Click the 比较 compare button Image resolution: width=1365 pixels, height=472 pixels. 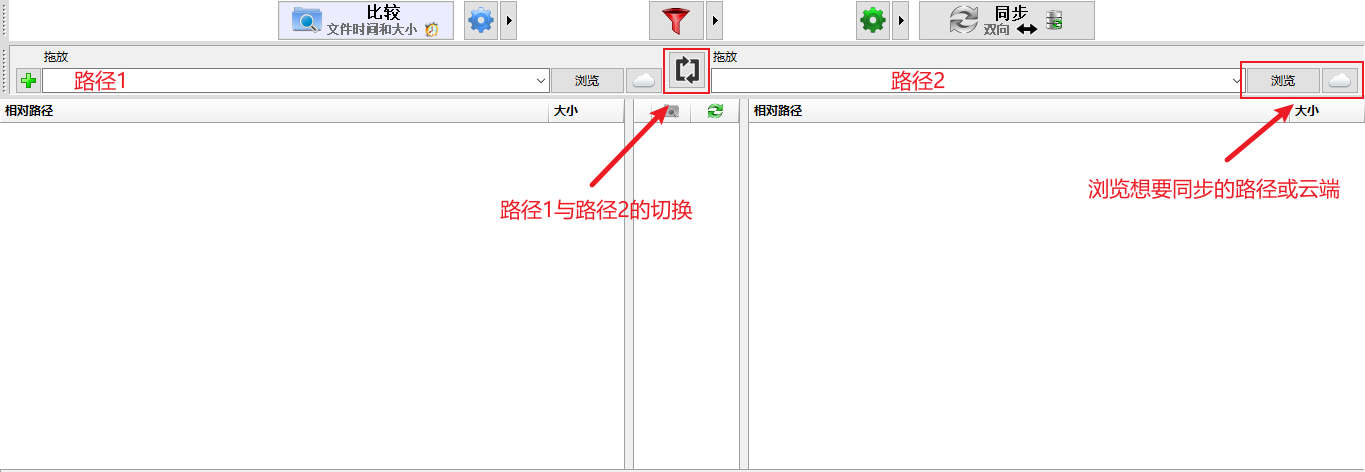[366, 20]
